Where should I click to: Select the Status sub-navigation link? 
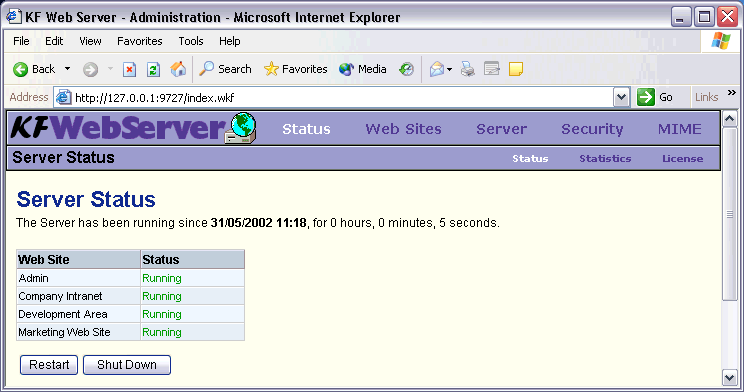coord(530,159)
